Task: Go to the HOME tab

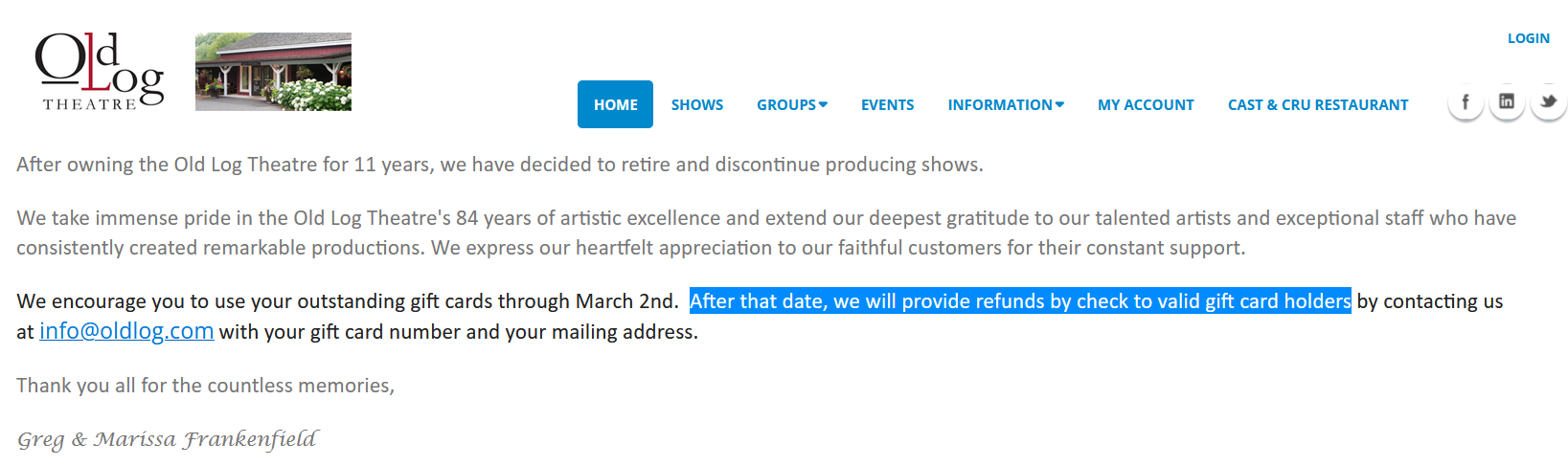Action: pos(615,104)
